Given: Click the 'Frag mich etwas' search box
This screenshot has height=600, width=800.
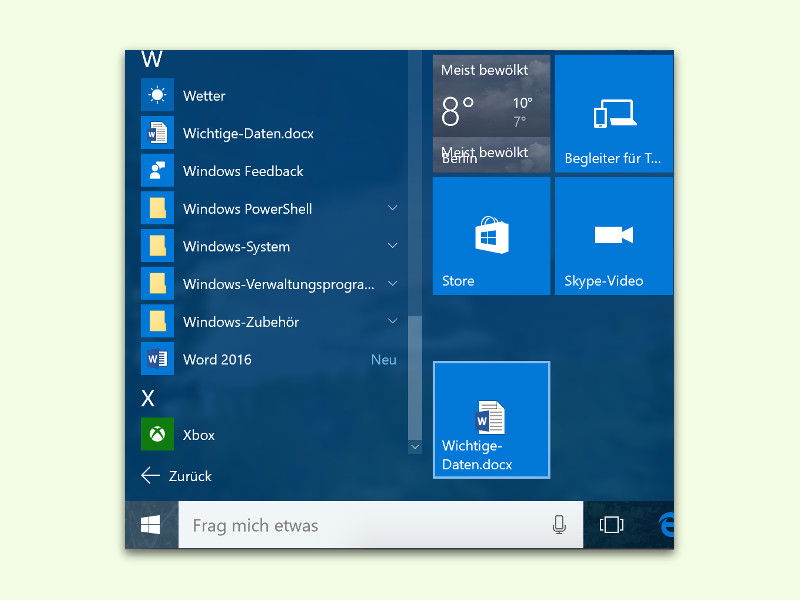Looking at the screenshot, I should pos(381,524).
